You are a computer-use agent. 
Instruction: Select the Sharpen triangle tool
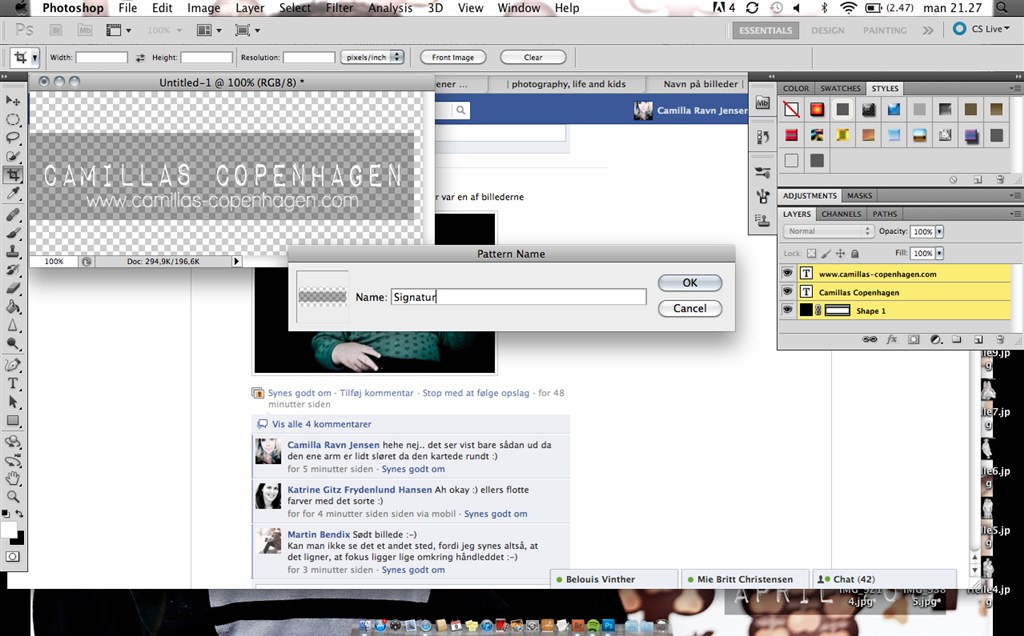(12, 325)
